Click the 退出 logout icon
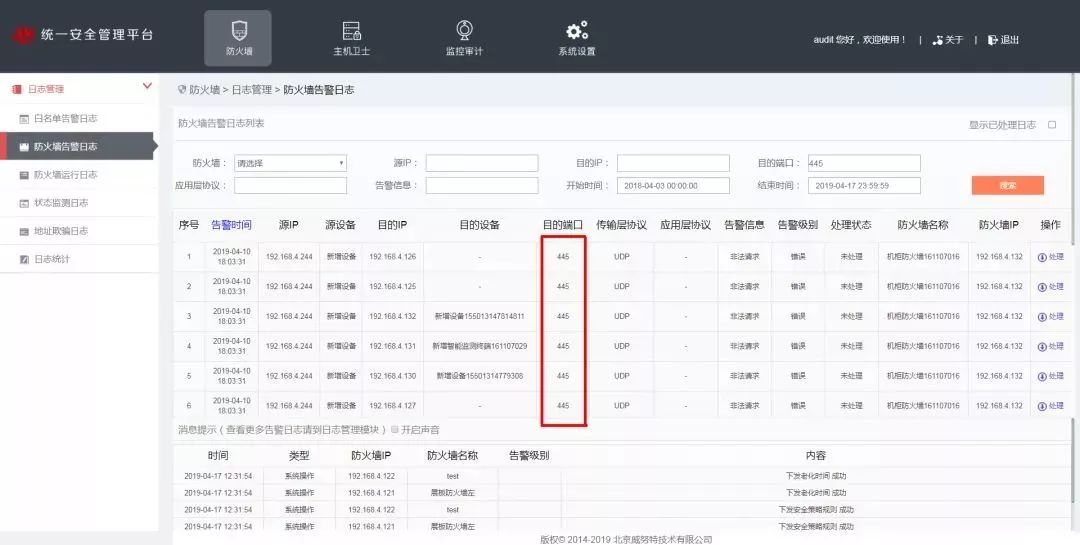Image resolution: width=1080 pixels, height=545 pixels. (x=993, y=40)
